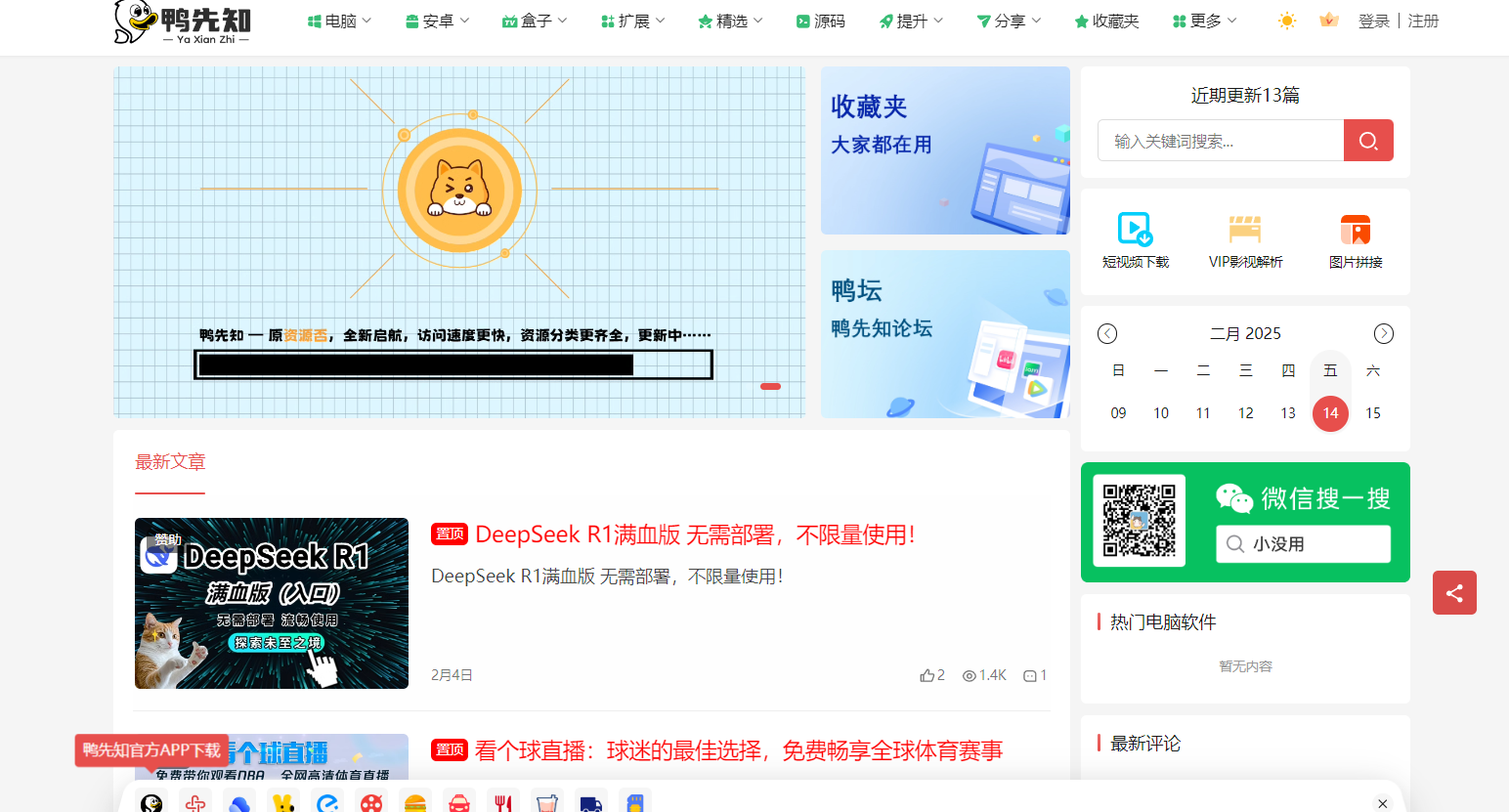Open 短视频下载 tool
The width and height of the screenshot is (1509, 812).
[1136, 240]
